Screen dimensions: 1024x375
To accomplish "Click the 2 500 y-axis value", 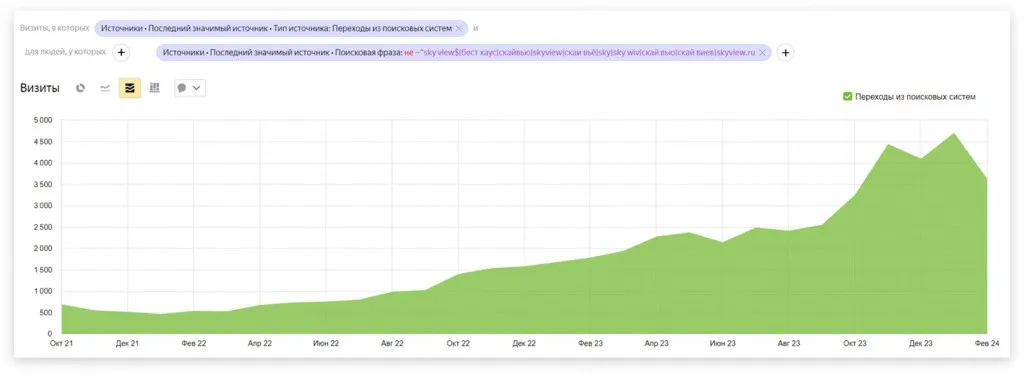I will pos(42,227).
